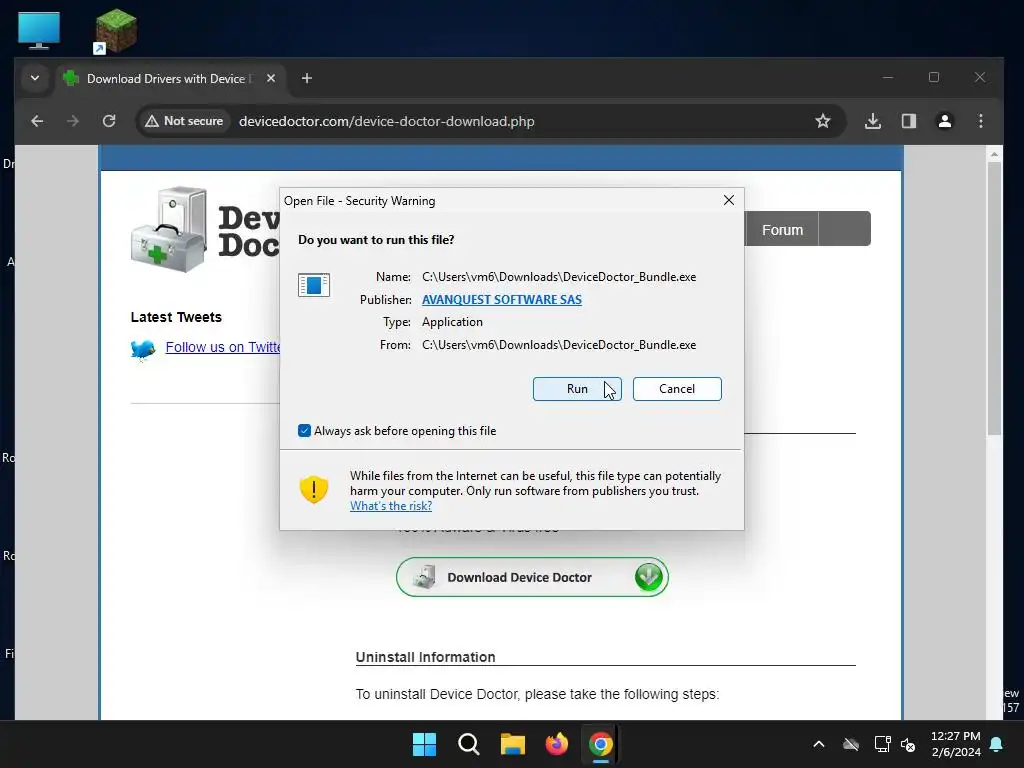The width and height of the screenshot is (1024, 768).
Task: Click the Device Doctor toolbox logo
Action: [169, 229]
